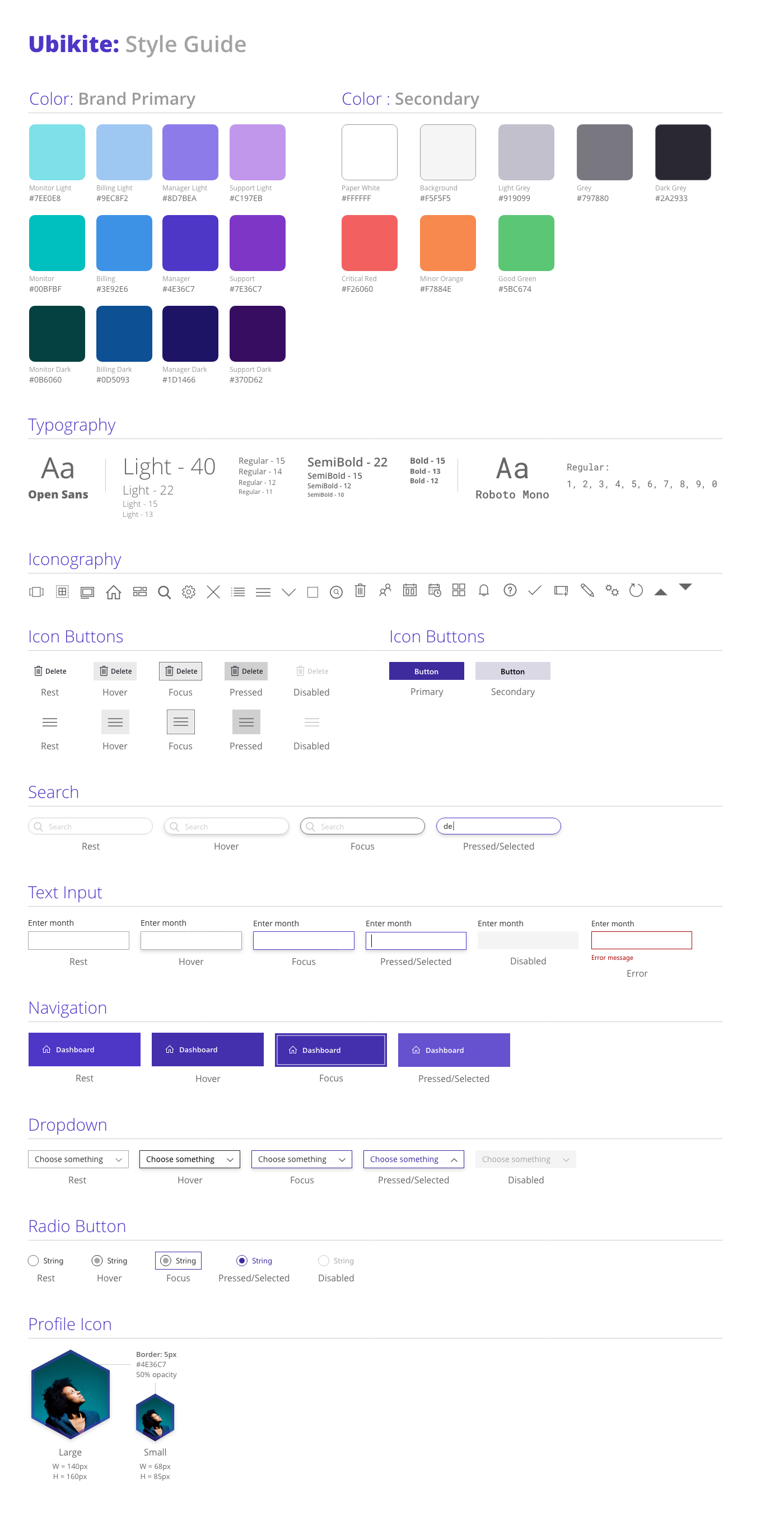Click the Small hexagon profile picture
The width and height of the screenshot is (784, 1530).
point(155,1418)
